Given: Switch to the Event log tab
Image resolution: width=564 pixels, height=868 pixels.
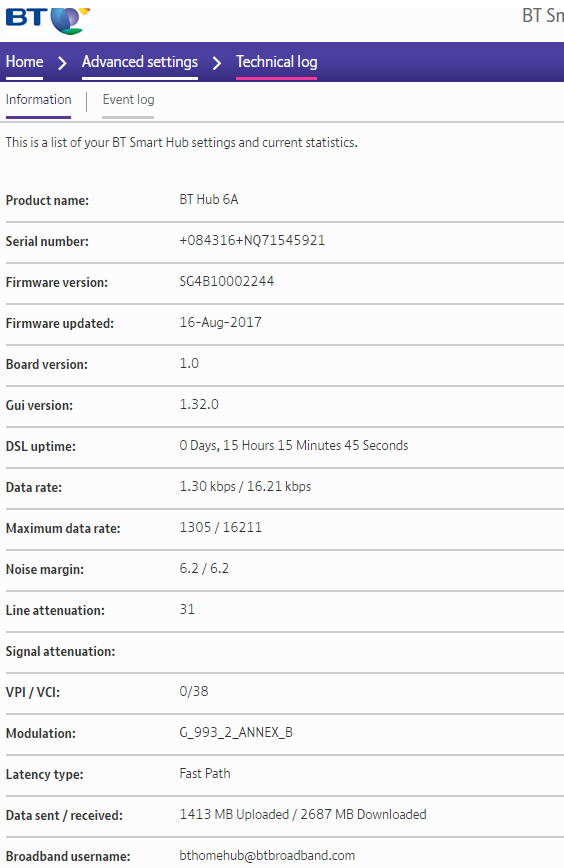Looking at the screenshot, I should (x=128, y=100).
